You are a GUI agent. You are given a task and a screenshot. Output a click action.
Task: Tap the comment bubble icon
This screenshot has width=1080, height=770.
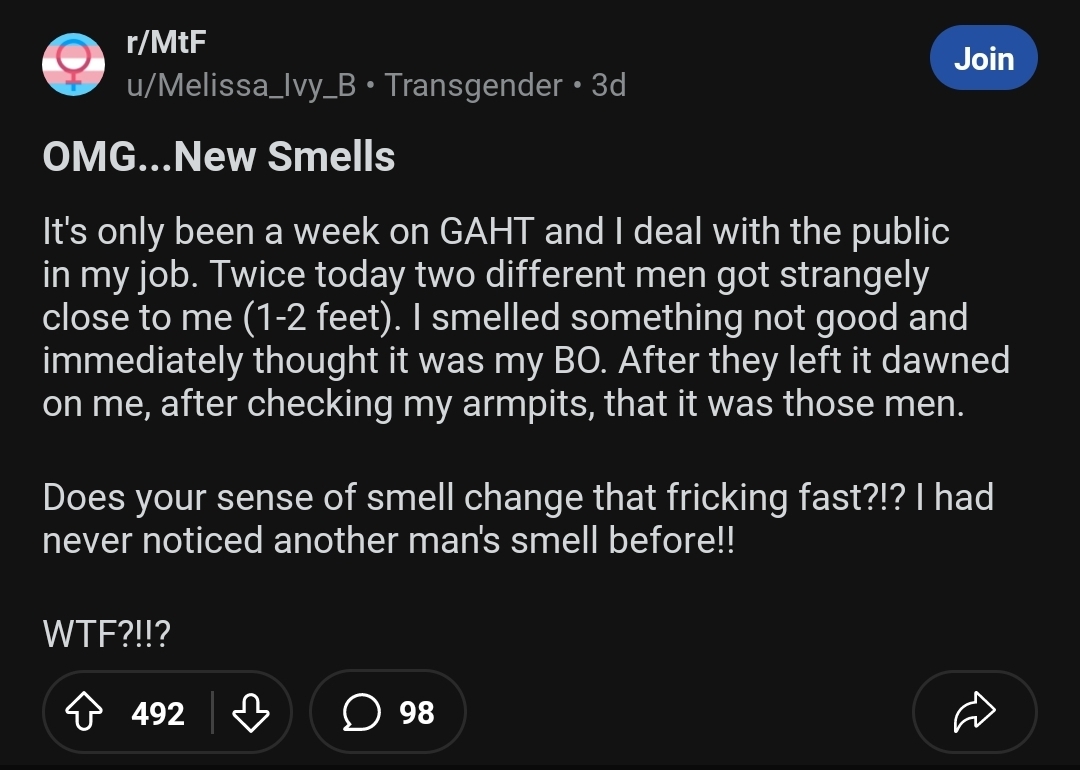pyautogui.click(x=359, y=712)
